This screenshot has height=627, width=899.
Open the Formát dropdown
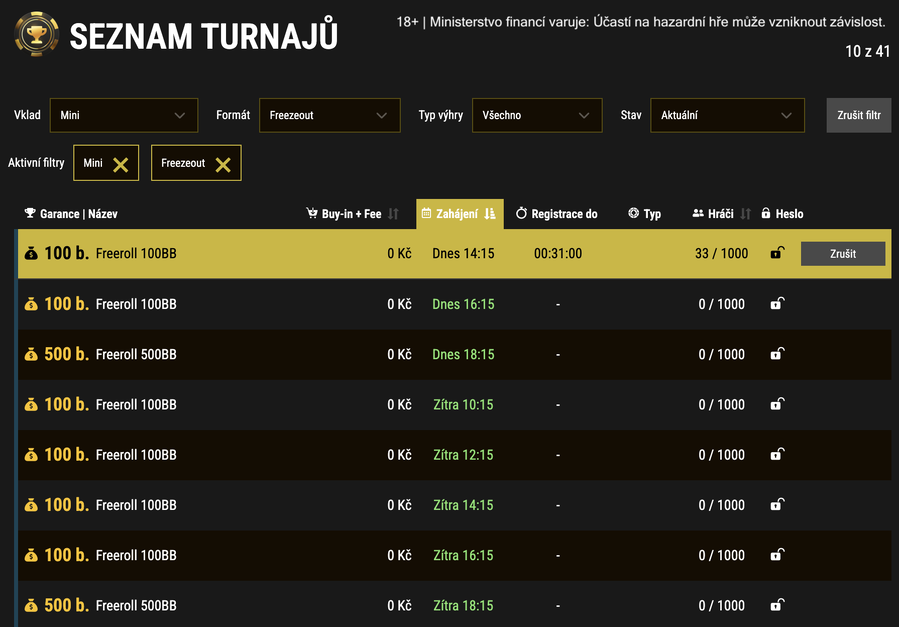pos(329,115)
